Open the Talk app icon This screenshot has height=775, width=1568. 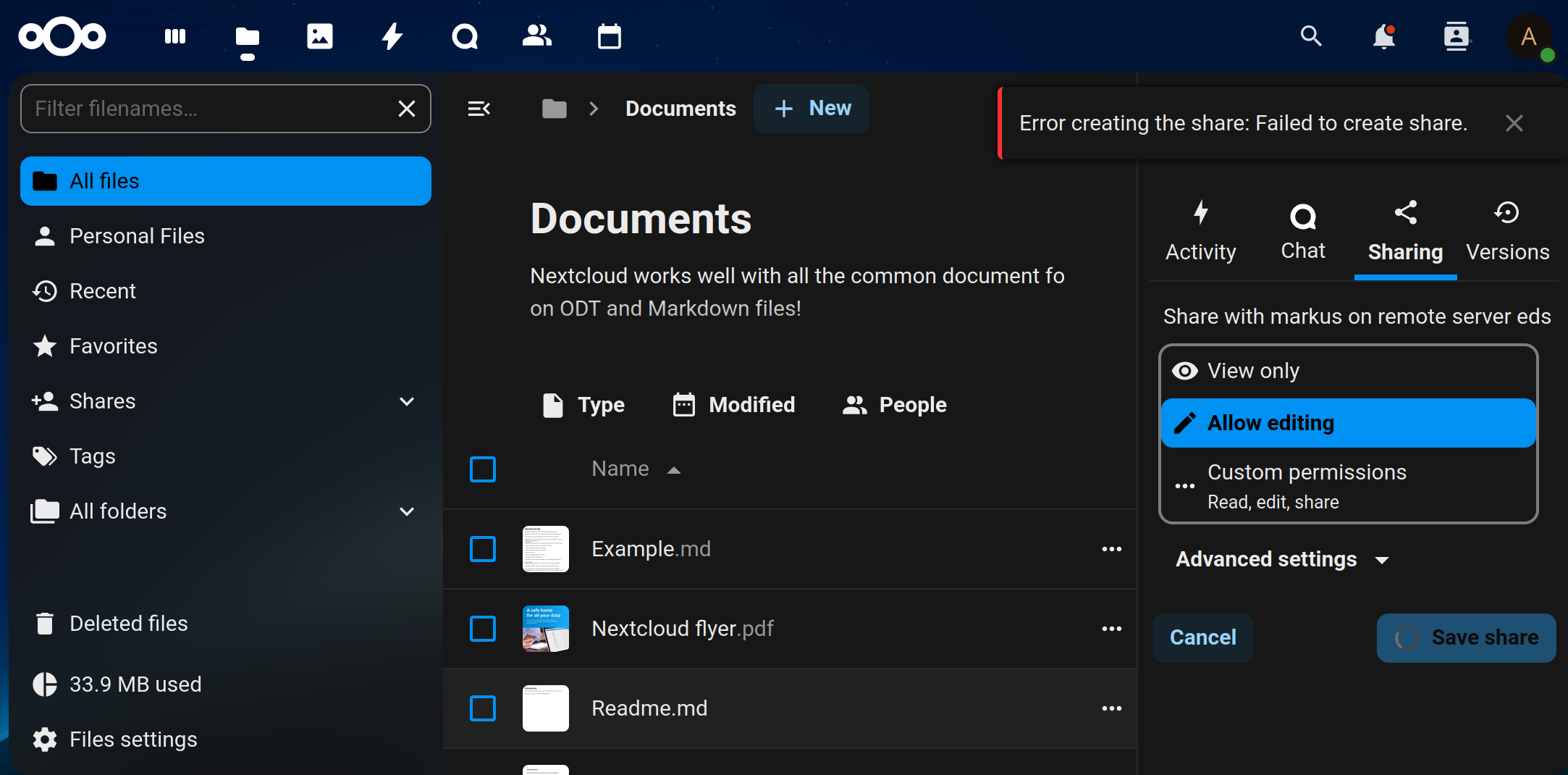pyautogui.click(x=465, y=36)
